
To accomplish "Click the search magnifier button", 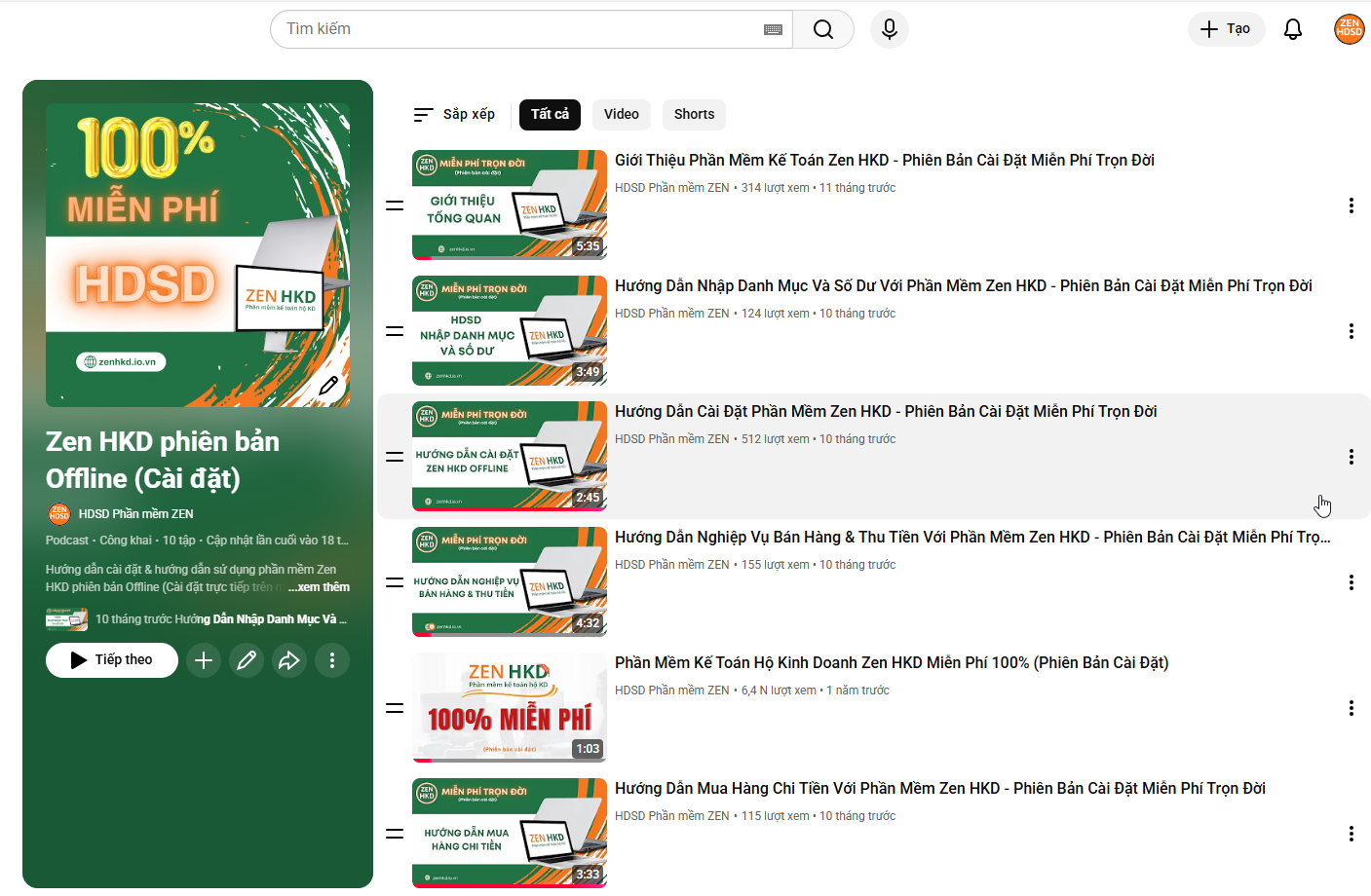I will click(823, 29).
